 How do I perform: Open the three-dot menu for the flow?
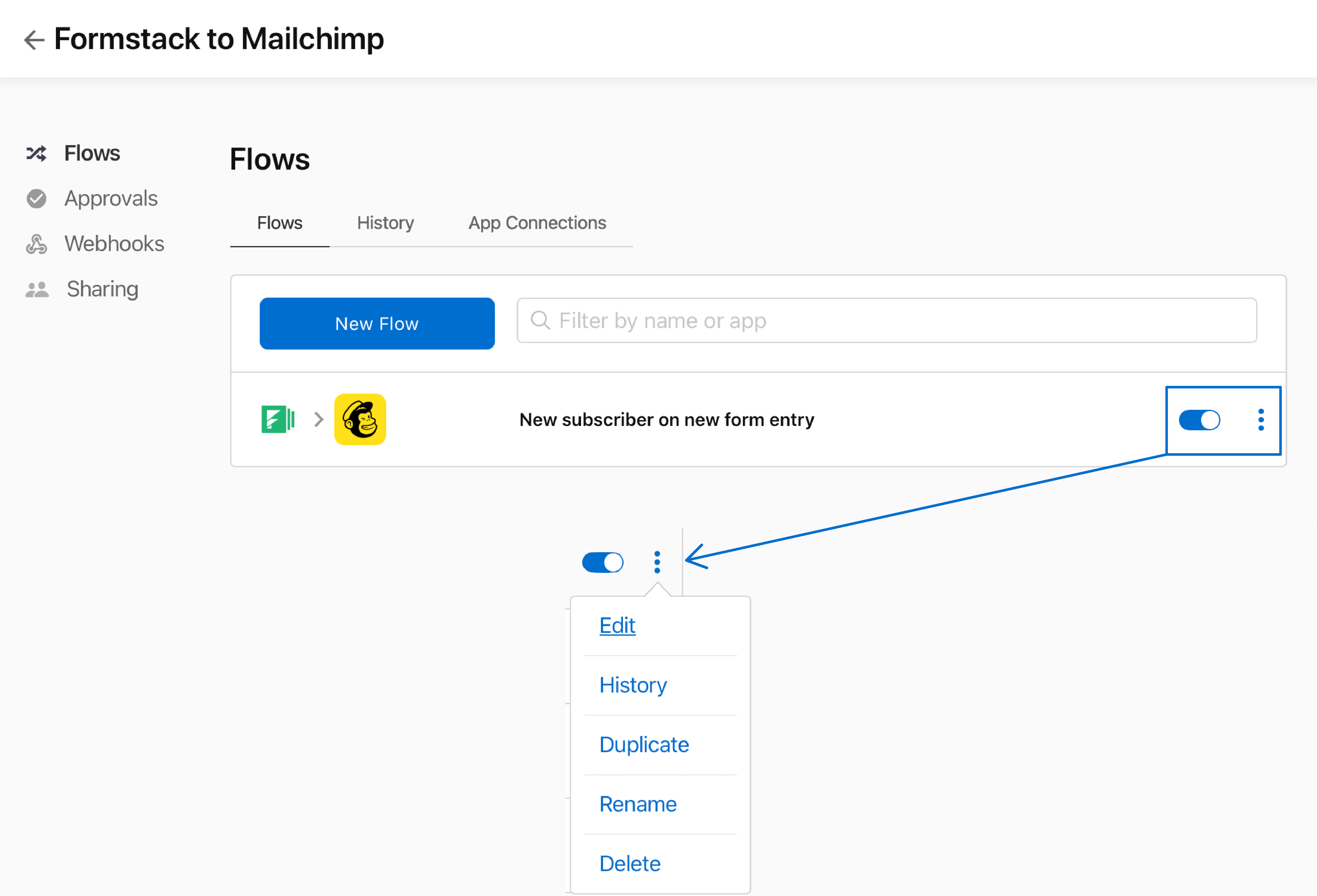(1261, 420)
